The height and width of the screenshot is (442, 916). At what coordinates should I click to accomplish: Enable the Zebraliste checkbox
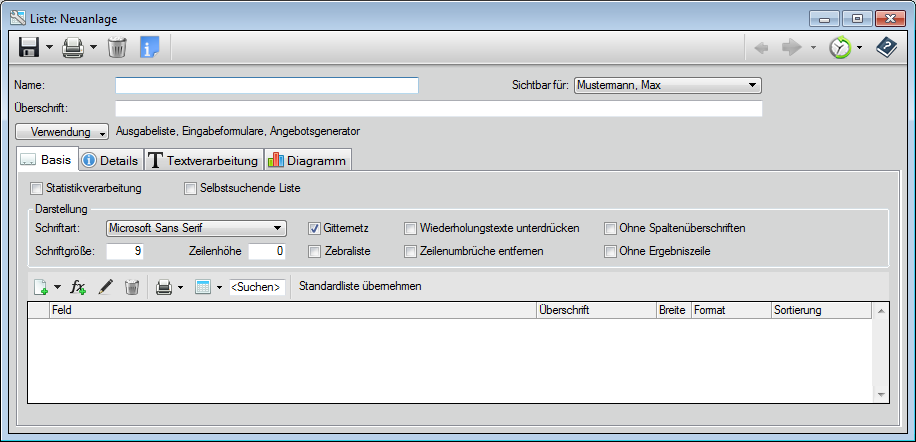click(314, 252)
